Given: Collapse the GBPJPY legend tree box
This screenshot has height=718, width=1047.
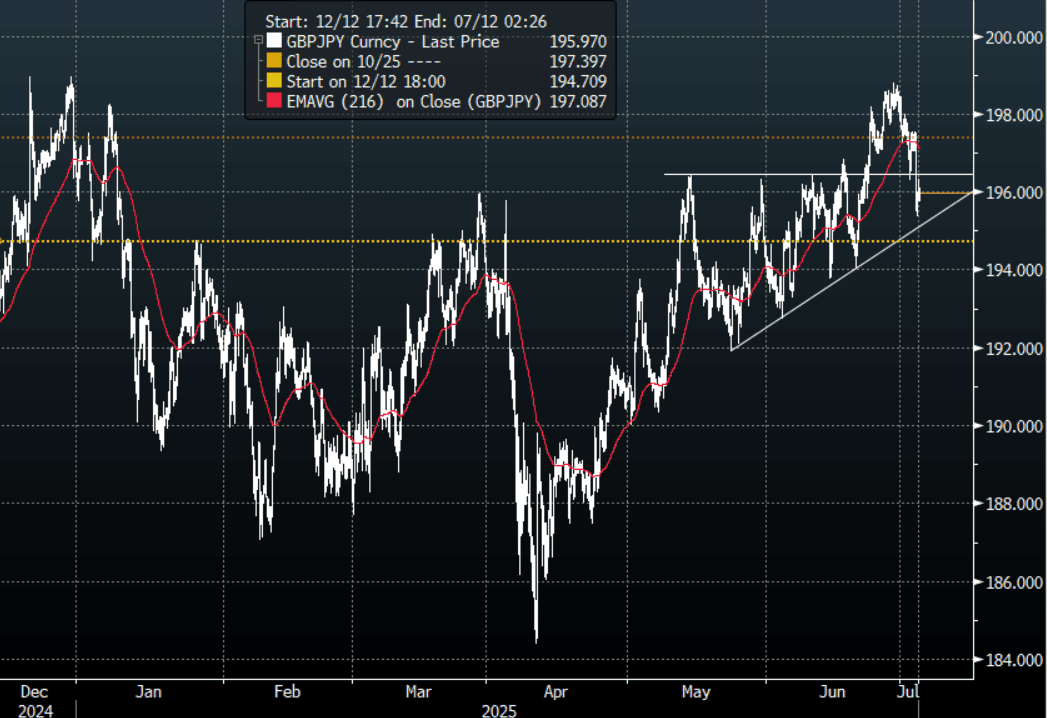Looking at the screenshot, I should pos(259,42).
